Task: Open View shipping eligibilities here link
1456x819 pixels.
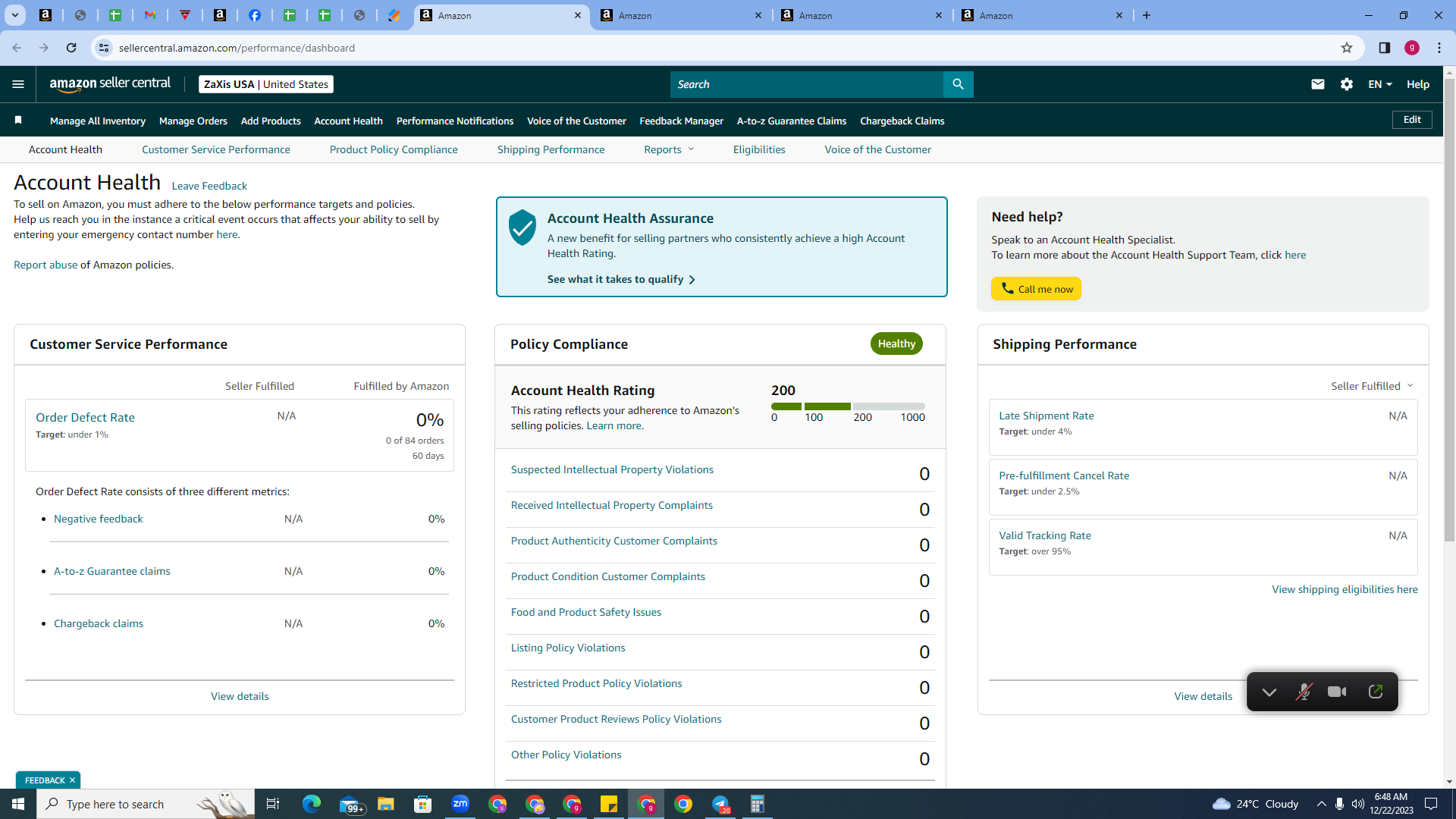Action: 1345,589
